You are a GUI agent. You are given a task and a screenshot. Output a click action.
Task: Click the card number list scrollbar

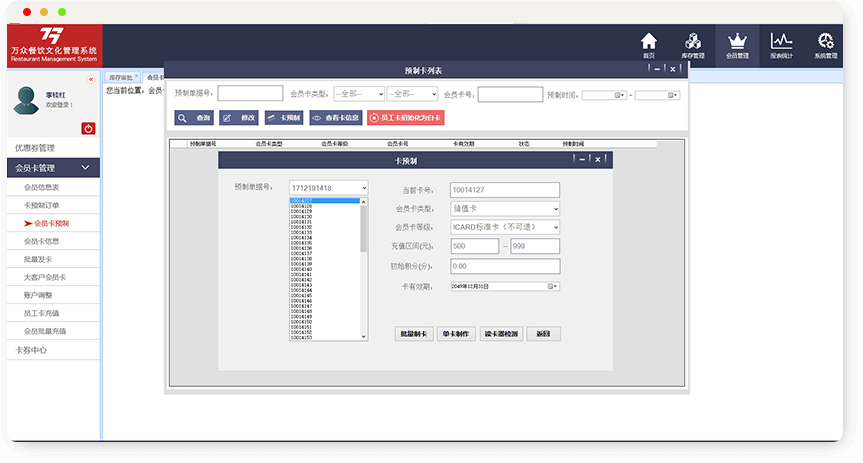[363, 270]
